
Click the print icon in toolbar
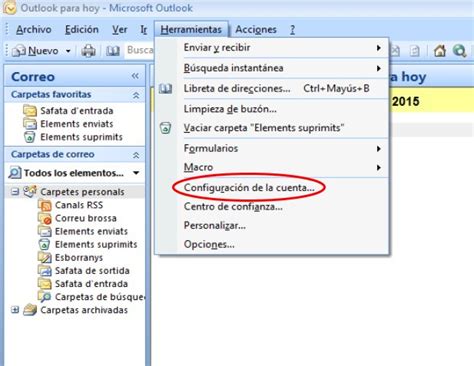pyautogui.click(x=88, y=51)
